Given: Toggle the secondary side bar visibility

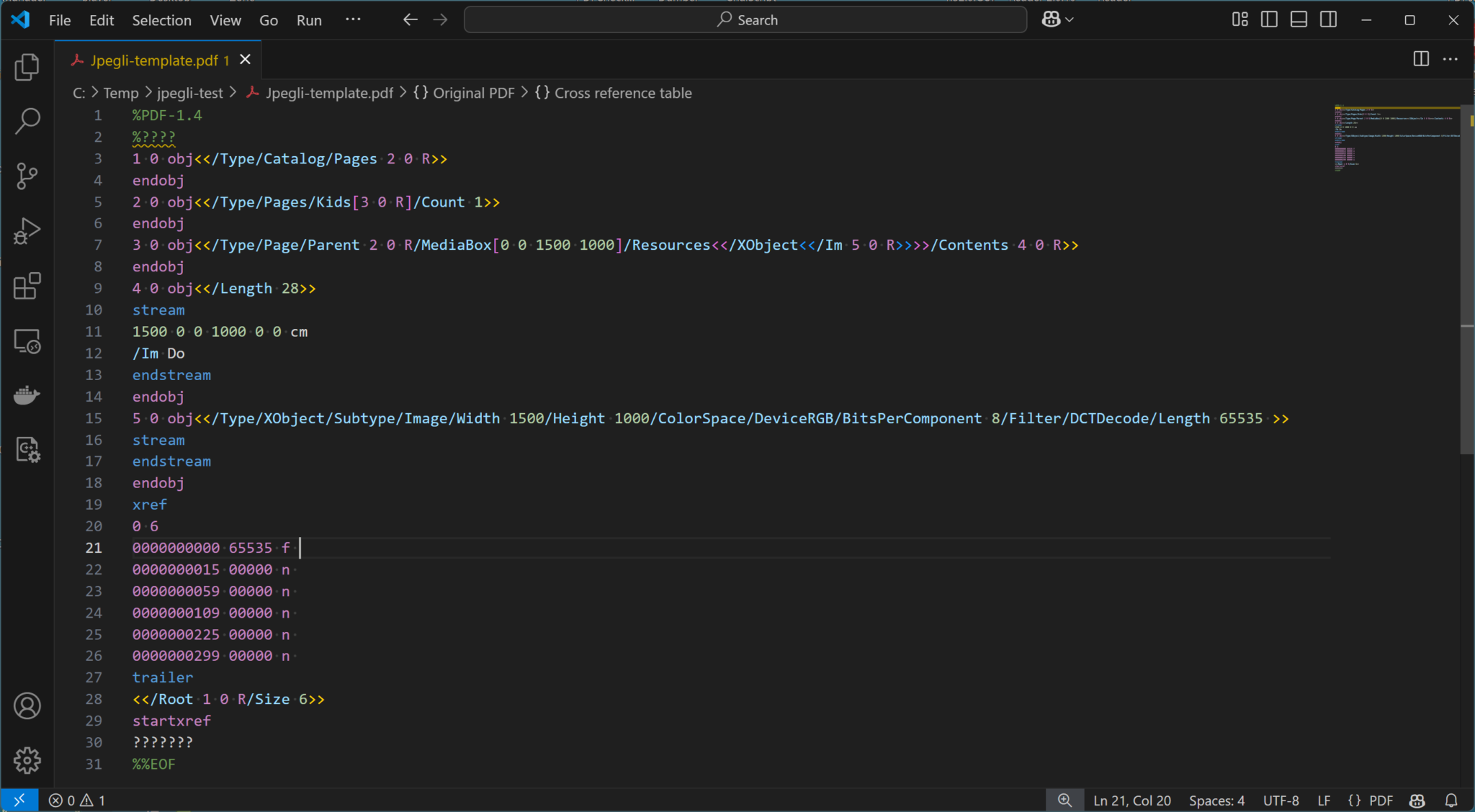Looking at the screenshot, I should tap(1328, 20).
